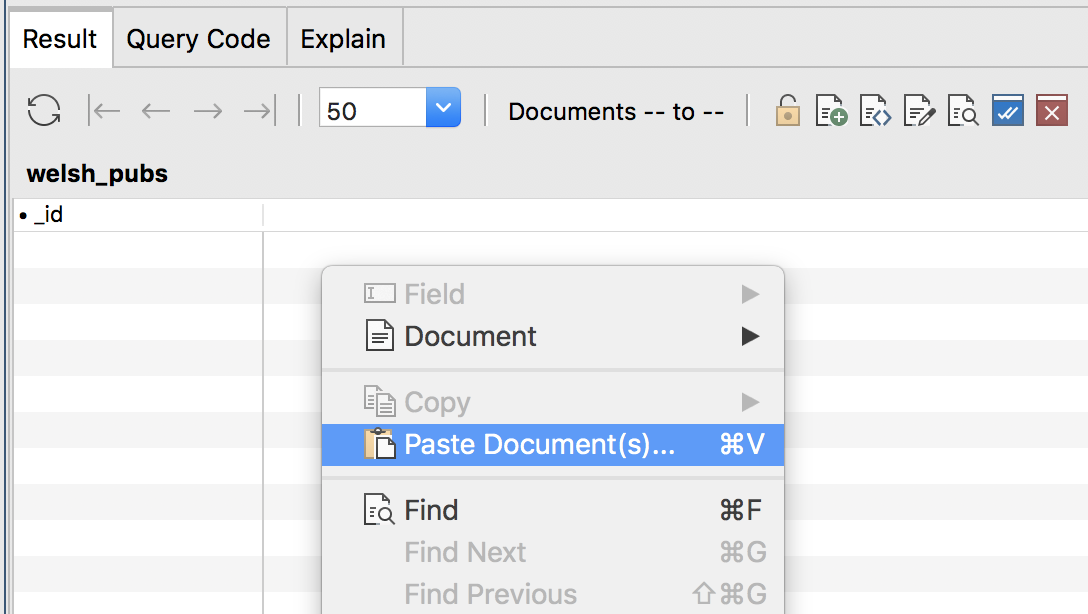
Task: Open the Explain tab
Action: coord(343,38)
